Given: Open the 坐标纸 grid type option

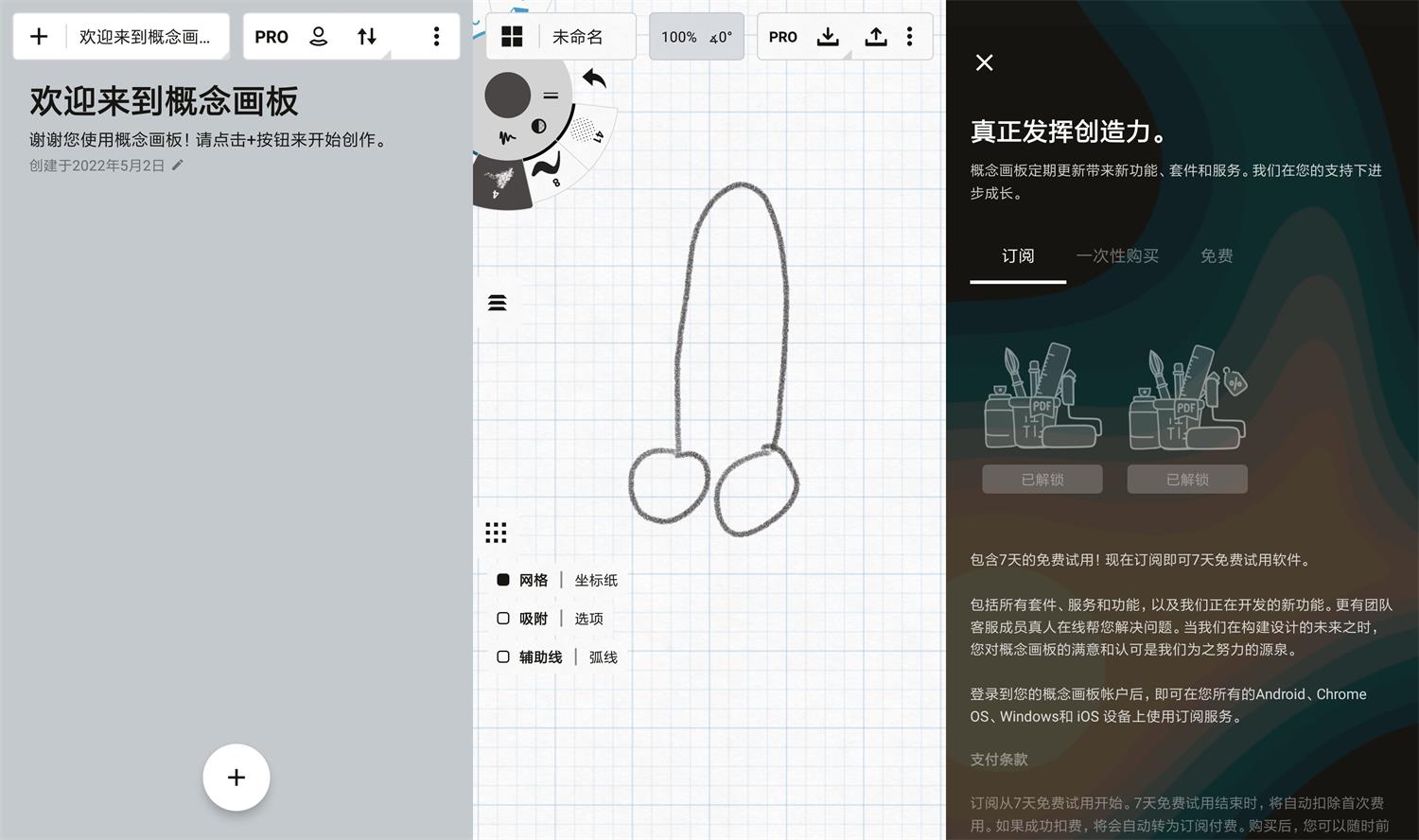Looking at the screenshot, I should pyautogui.click(x=596, y=580).
